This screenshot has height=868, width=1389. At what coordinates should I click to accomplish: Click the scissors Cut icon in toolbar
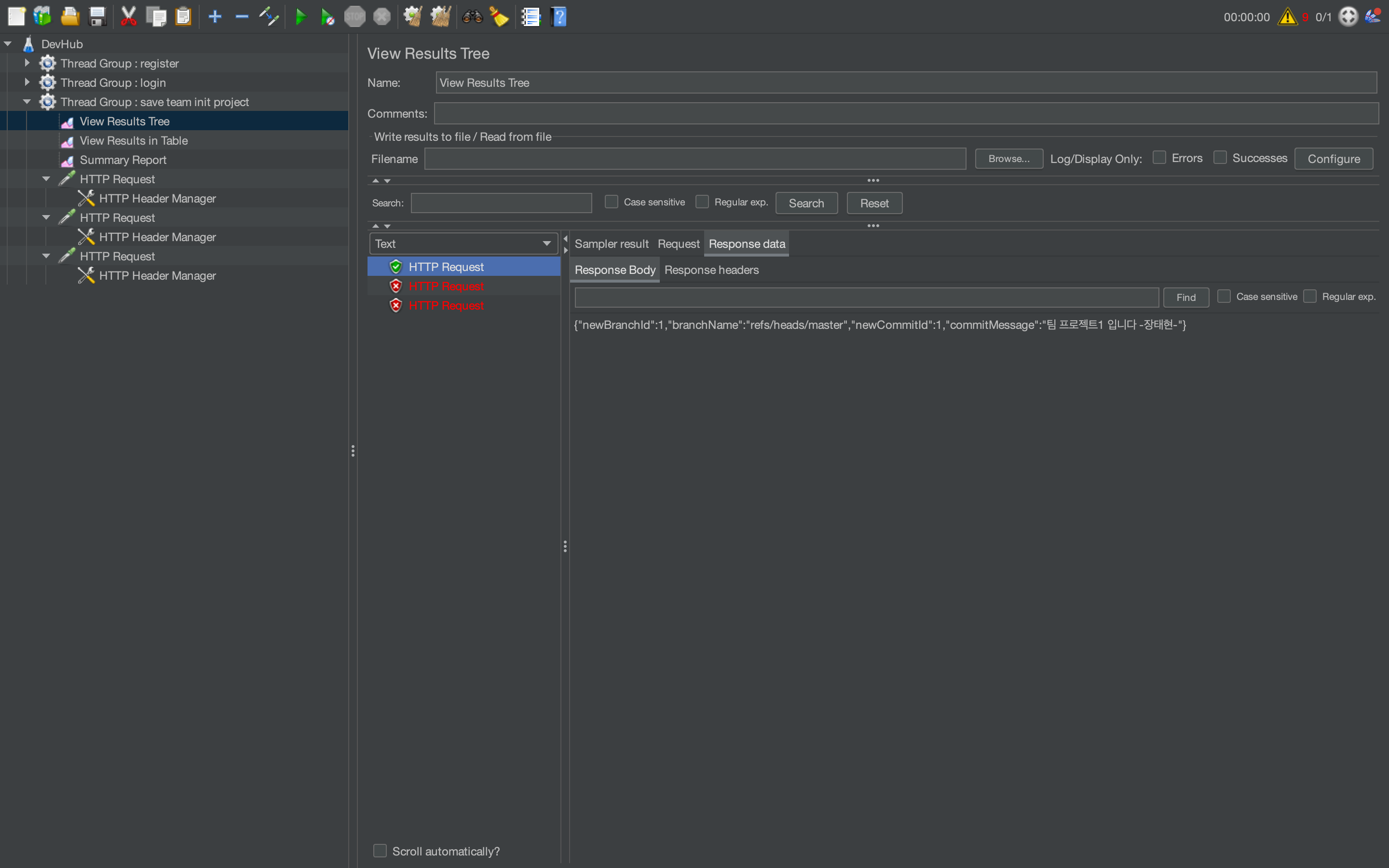129,17
